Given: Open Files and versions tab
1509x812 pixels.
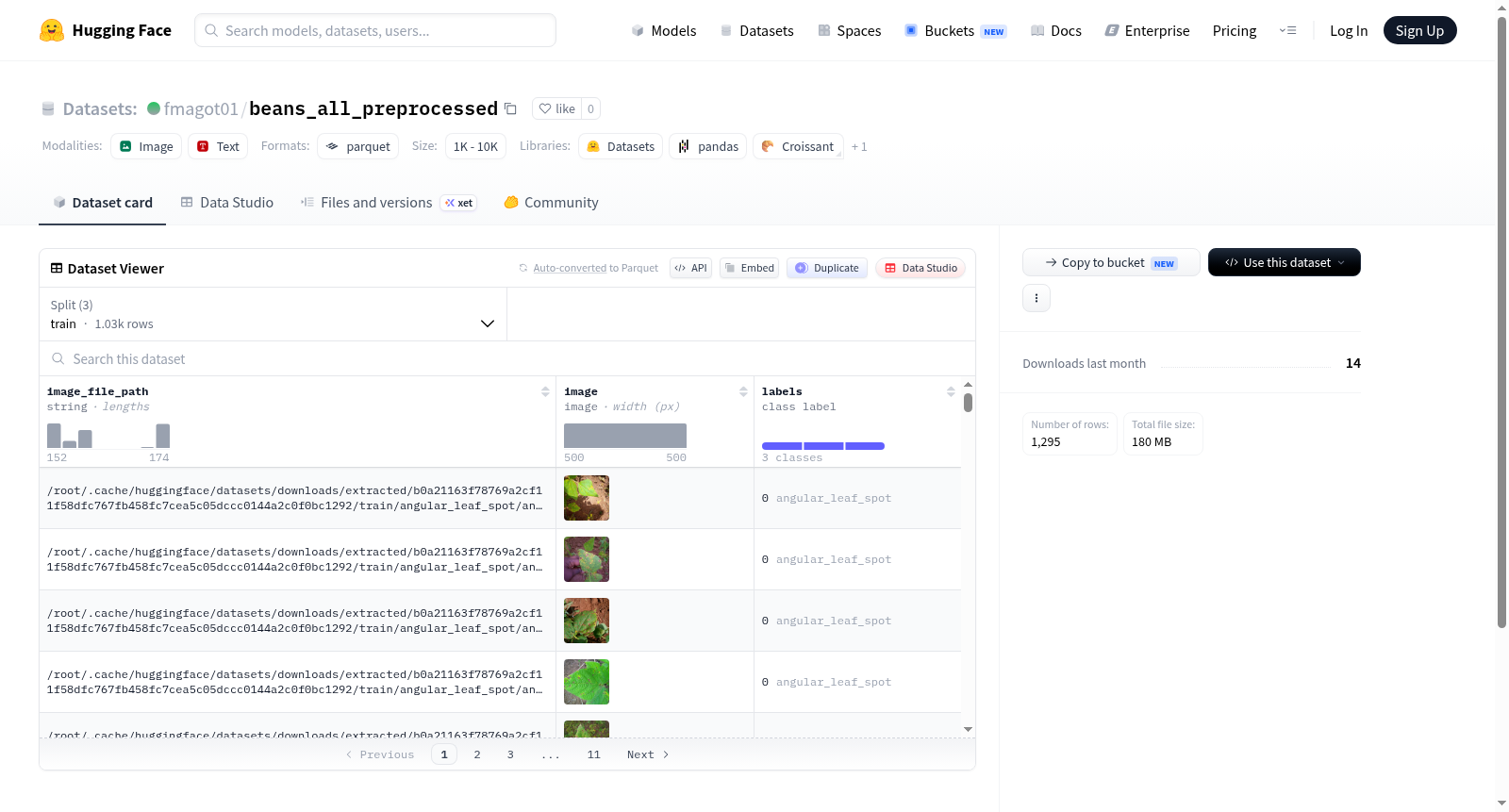Looking at the screenshot, I should click(389, 202).
